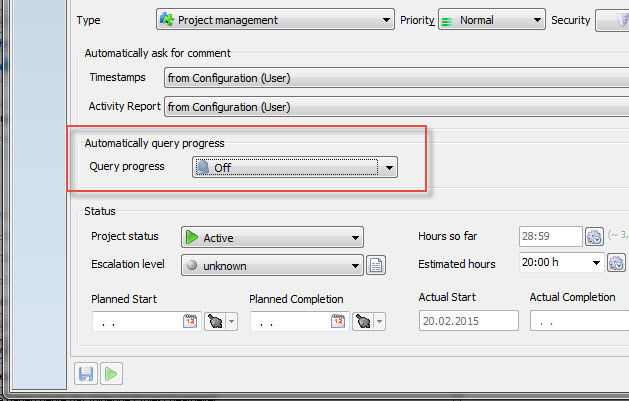Click the save disk icon
This screenshot has height=401, width=629.
(86, 374)
